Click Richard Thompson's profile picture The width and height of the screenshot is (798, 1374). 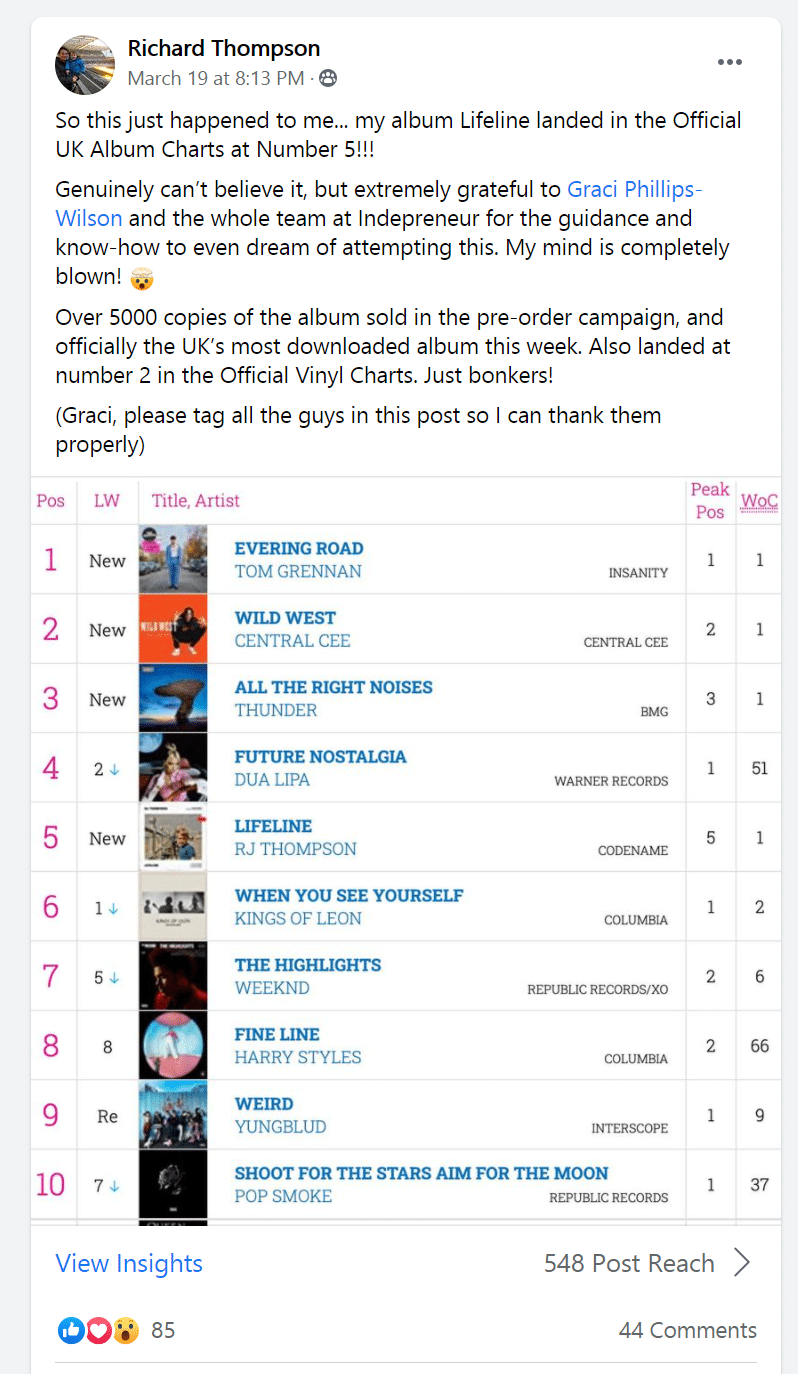coord(85,64)
